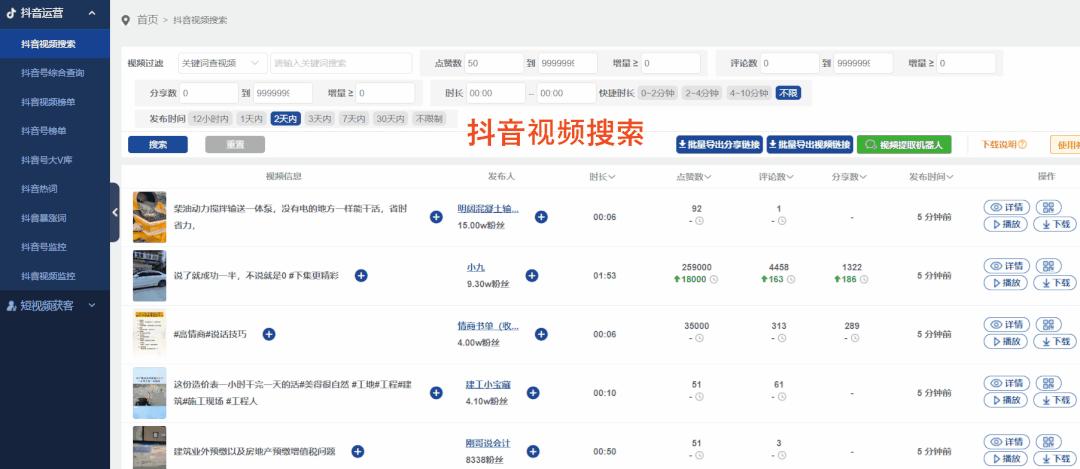Screen dimensions: 1080x469
Task: Open 抖音号综合查询 in the sidebar
Action: pos(52,73)
